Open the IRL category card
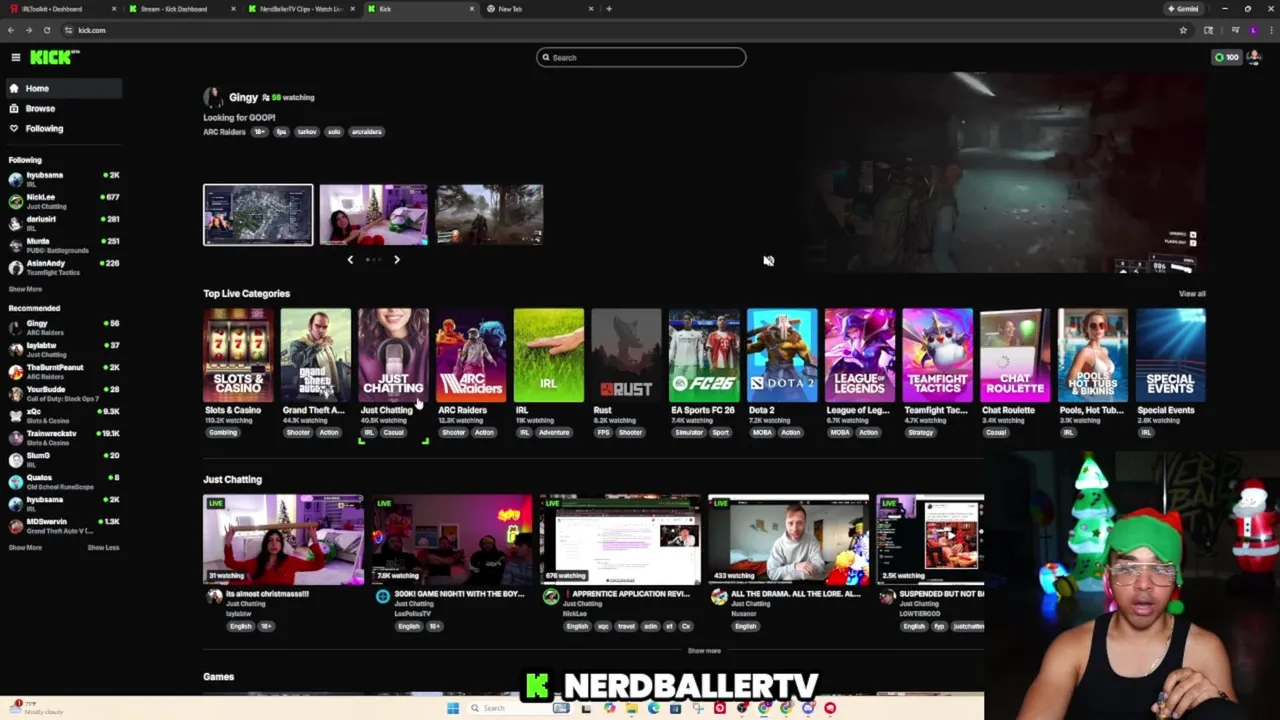 [549, 356]
